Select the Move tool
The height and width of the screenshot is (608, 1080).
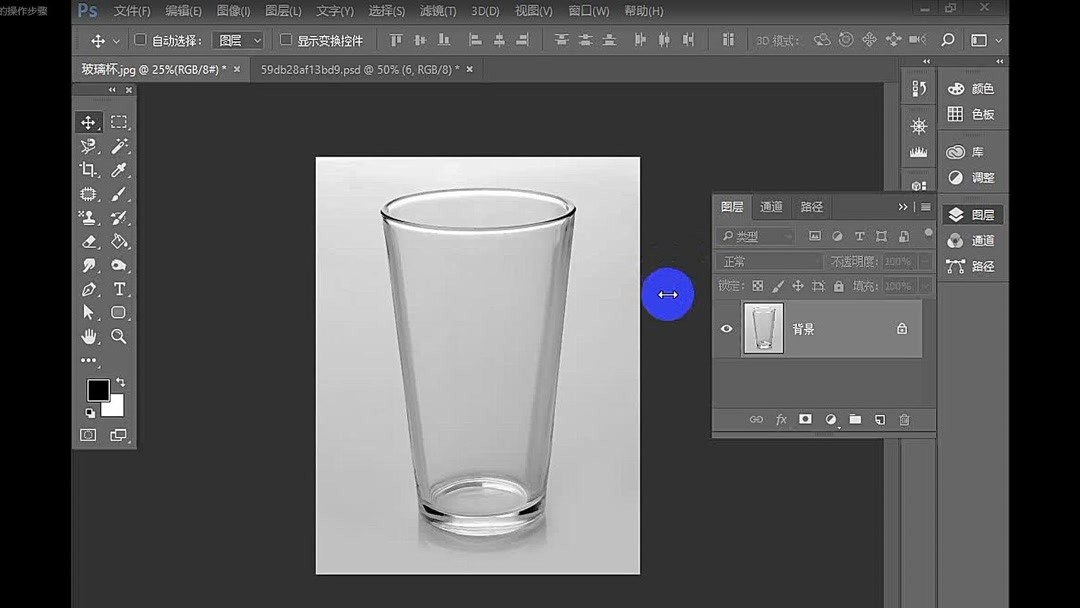click(88, 121)
